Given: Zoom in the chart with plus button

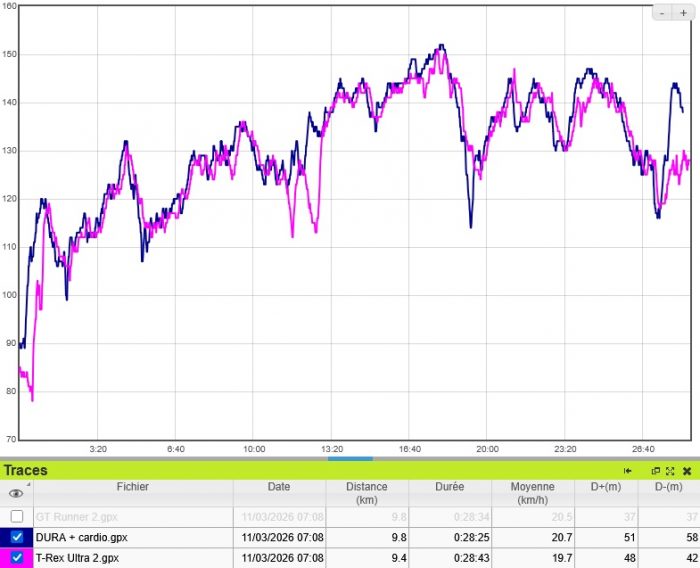Looking at the screenshot, I should 684,13.
